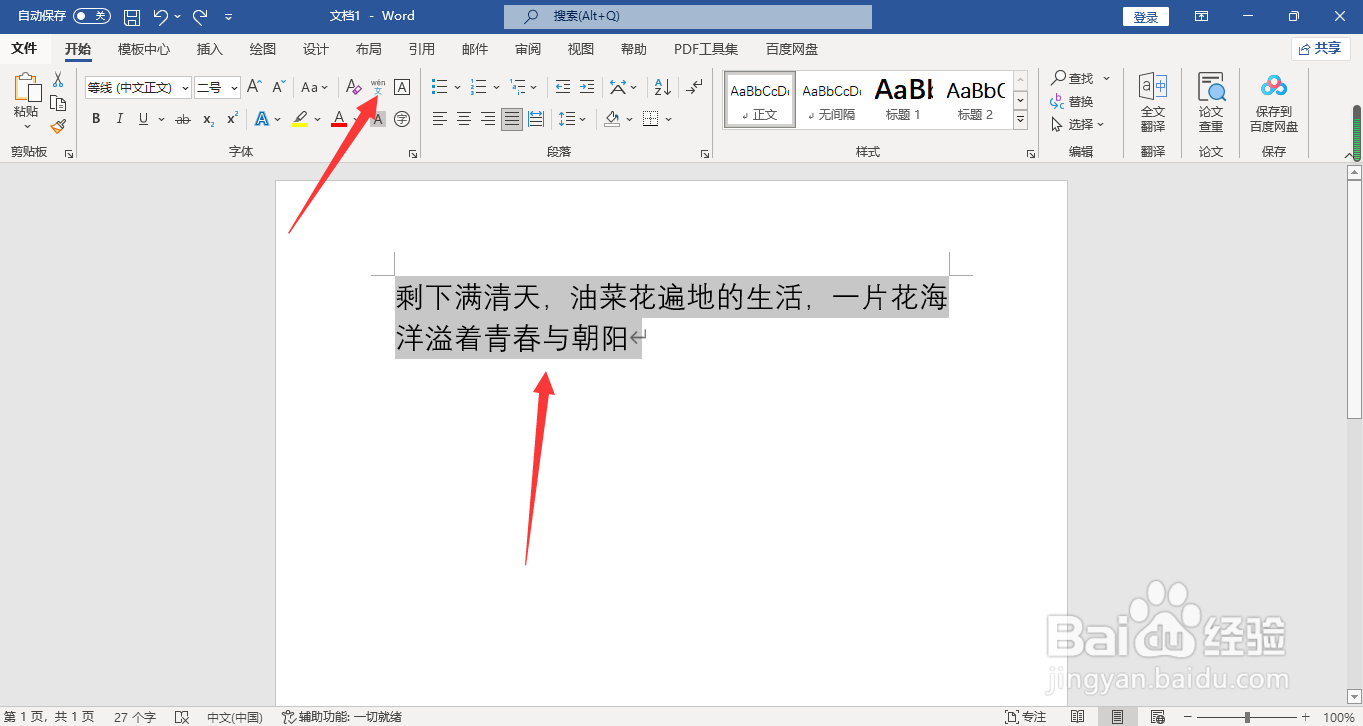
Task: Apply 字符边框 character border
Action: click(x=401, y=87)
